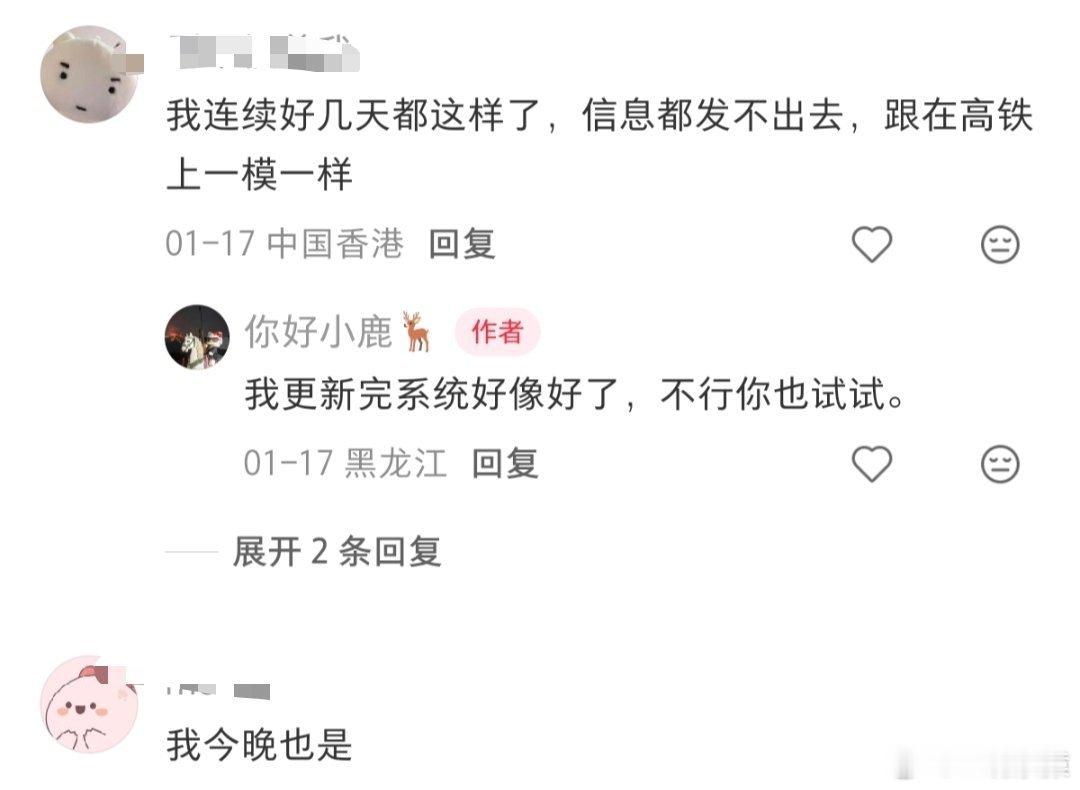Open the 你好小鹿 author avatar
Image resolution: width=1080 pixels, height=790 pixels.
click(x=197, y=337)
